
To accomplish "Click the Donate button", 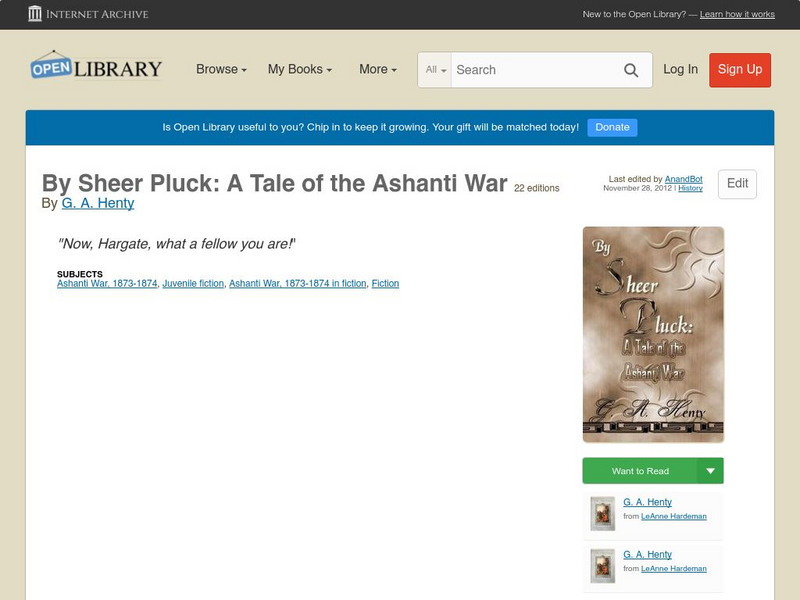I will pos(612,127).
